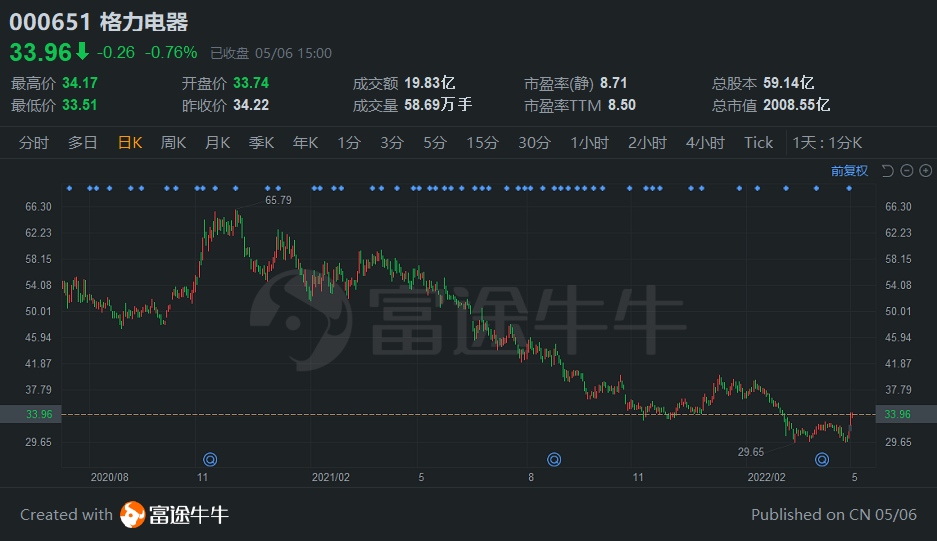Click the rightmost blue diamond news marker
Viewport: 937px width, 541px height.
[849, 188]
